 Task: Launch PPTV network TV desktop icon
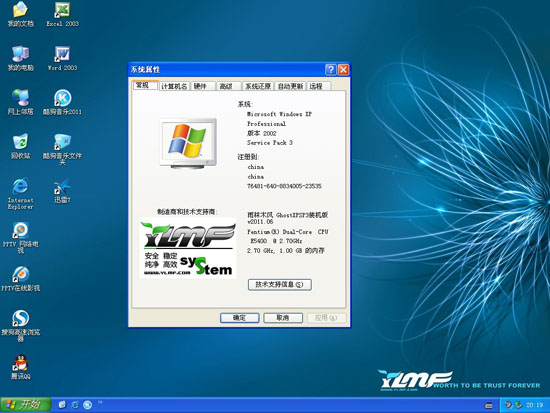[21, 238]
